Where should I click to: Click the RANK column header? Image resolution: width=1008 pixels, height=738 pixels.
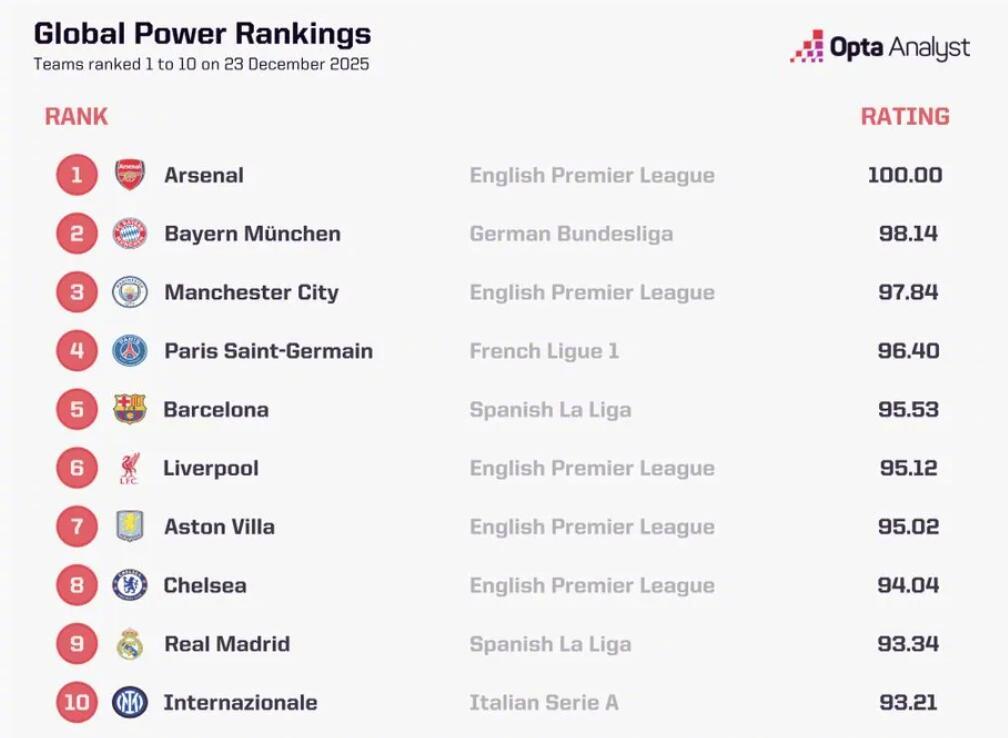tap(76, 116)
